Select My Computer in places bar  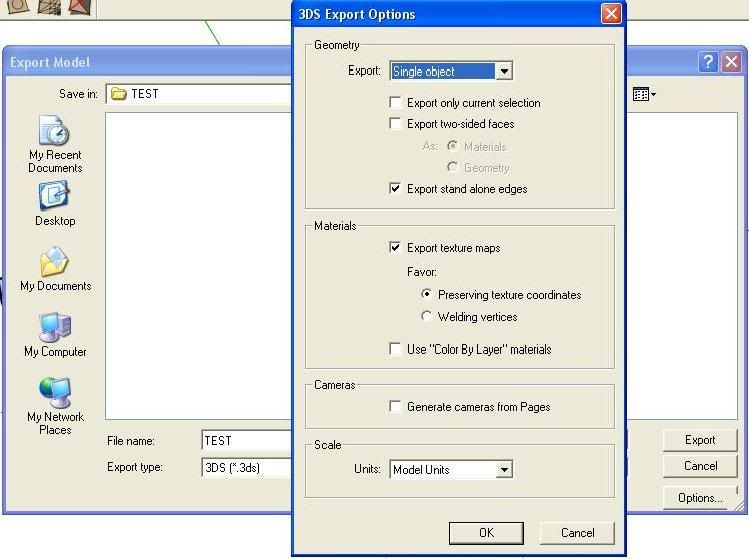[x=55, y=334]
